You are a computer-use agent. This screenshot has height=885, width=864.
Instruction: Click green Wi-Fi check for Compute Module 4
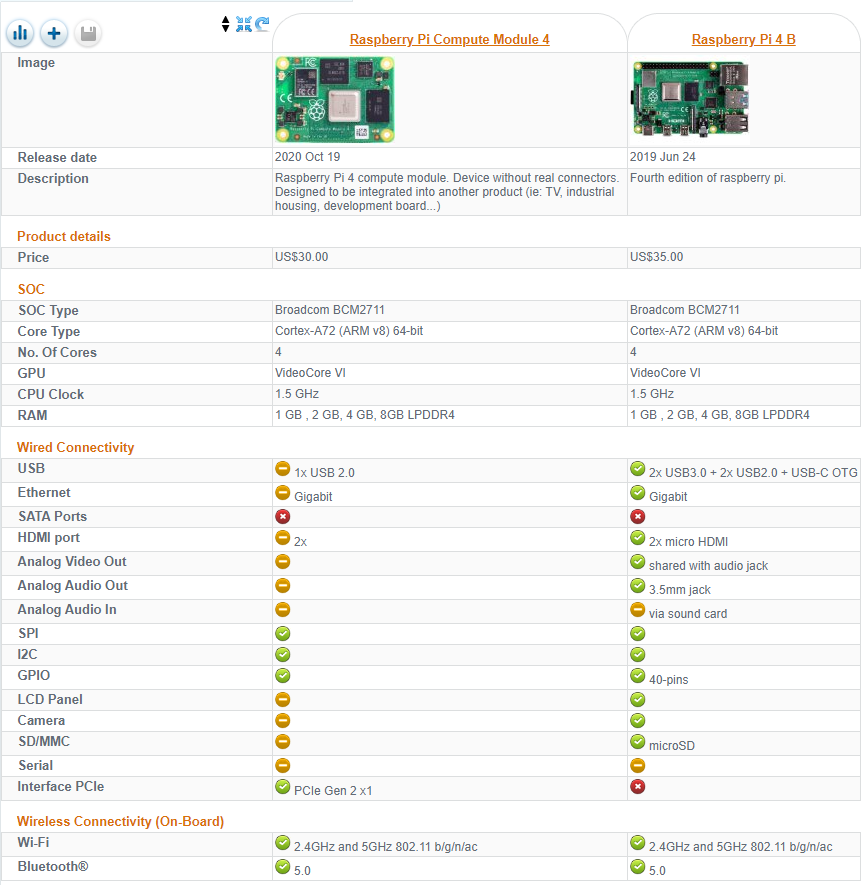283,843
